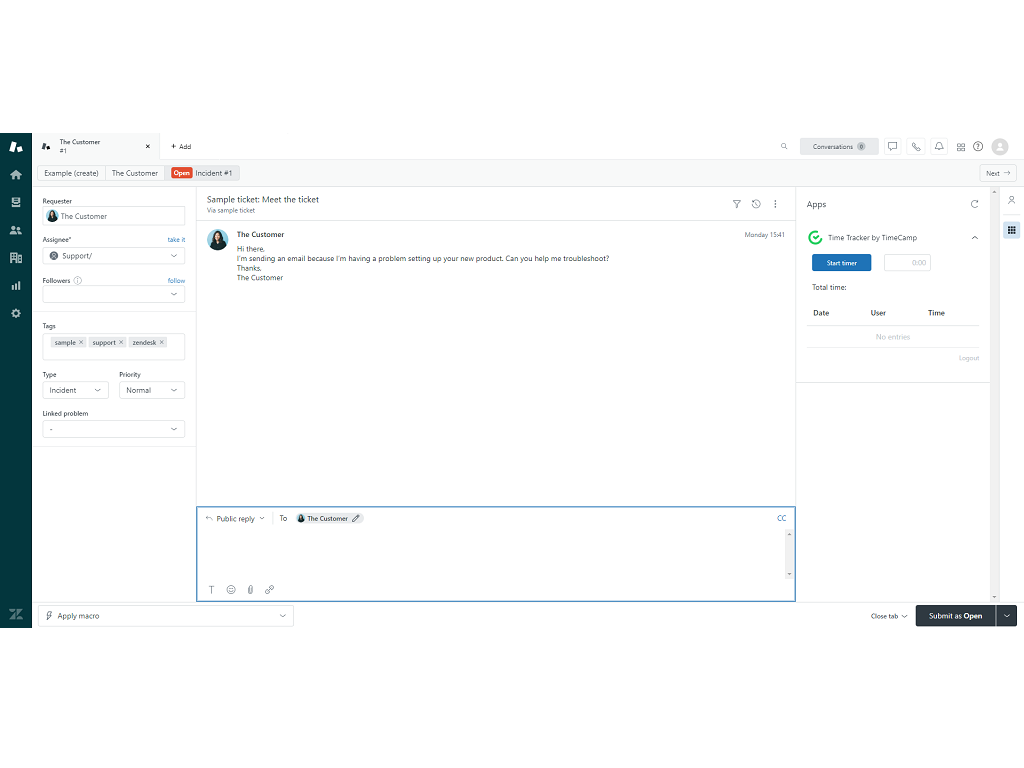The image size is (1024, 768).
Task: Insert emoji using the smiley icon
Action: pos(231,590)
